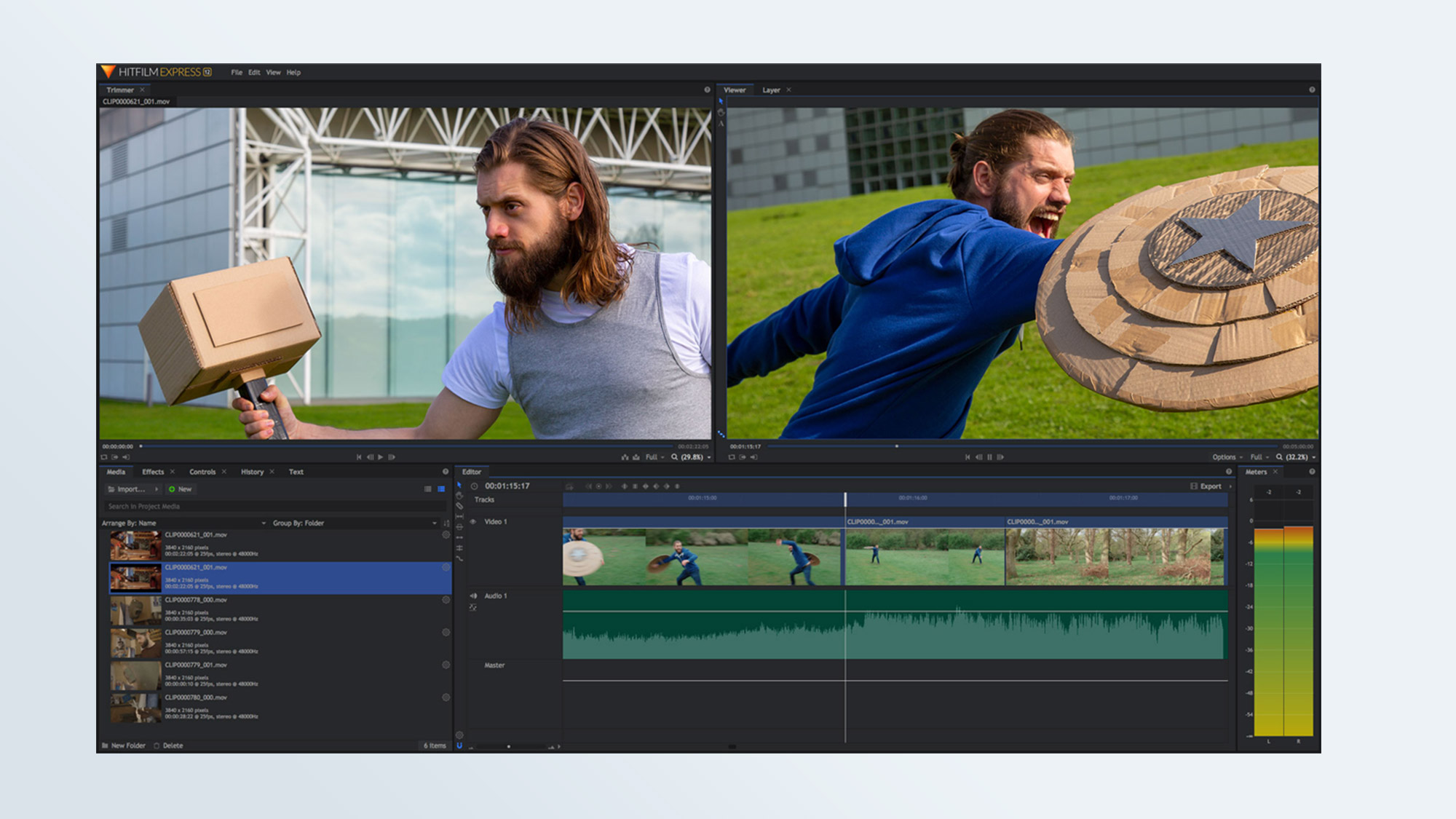This screenshot has width=1456, height=819.
Task: Expand the Export arrow in Editor
Action: coord(1230,486)
